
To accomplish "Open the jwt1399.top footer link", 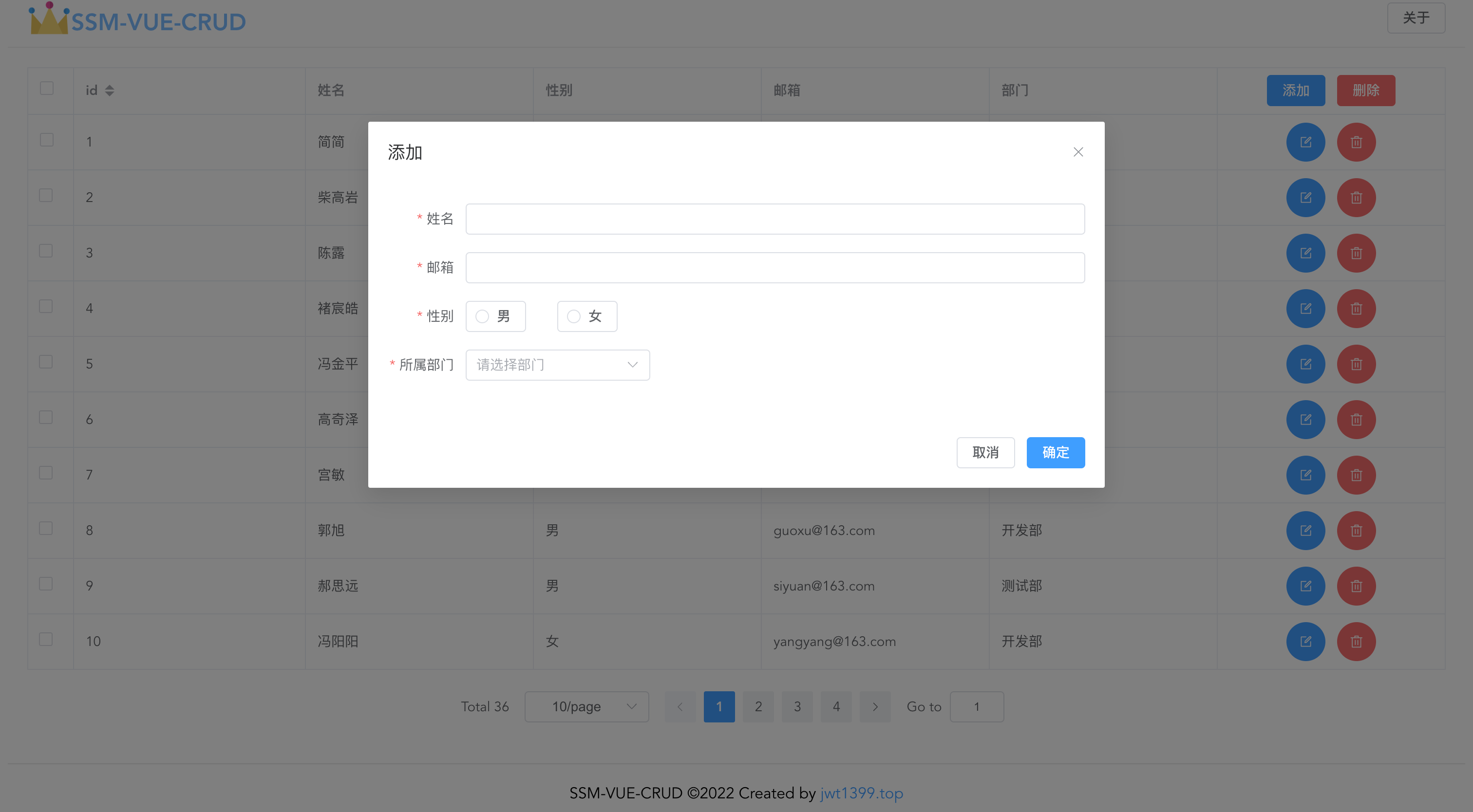I will pyautogui.click(x=861, y=793).
